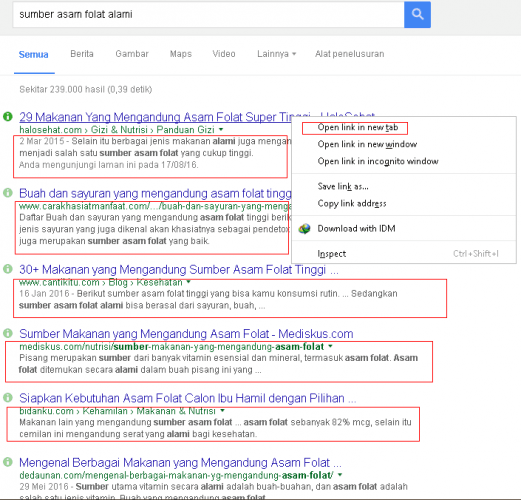Click the search field containing sumber asam folat alami
This screenshot has height=500, width=521.
click(x=208, y=15)
